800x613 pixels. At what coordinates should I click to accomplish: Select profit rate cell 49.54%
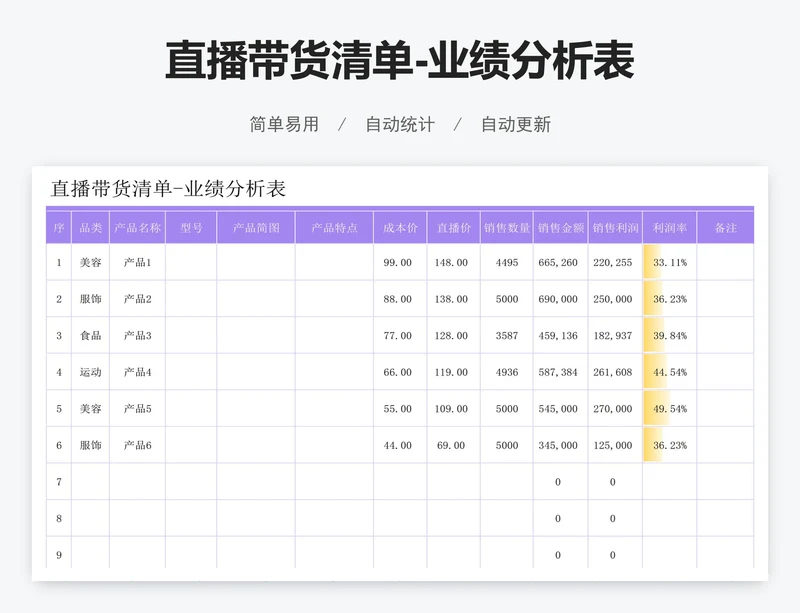[x=670, y=409]
